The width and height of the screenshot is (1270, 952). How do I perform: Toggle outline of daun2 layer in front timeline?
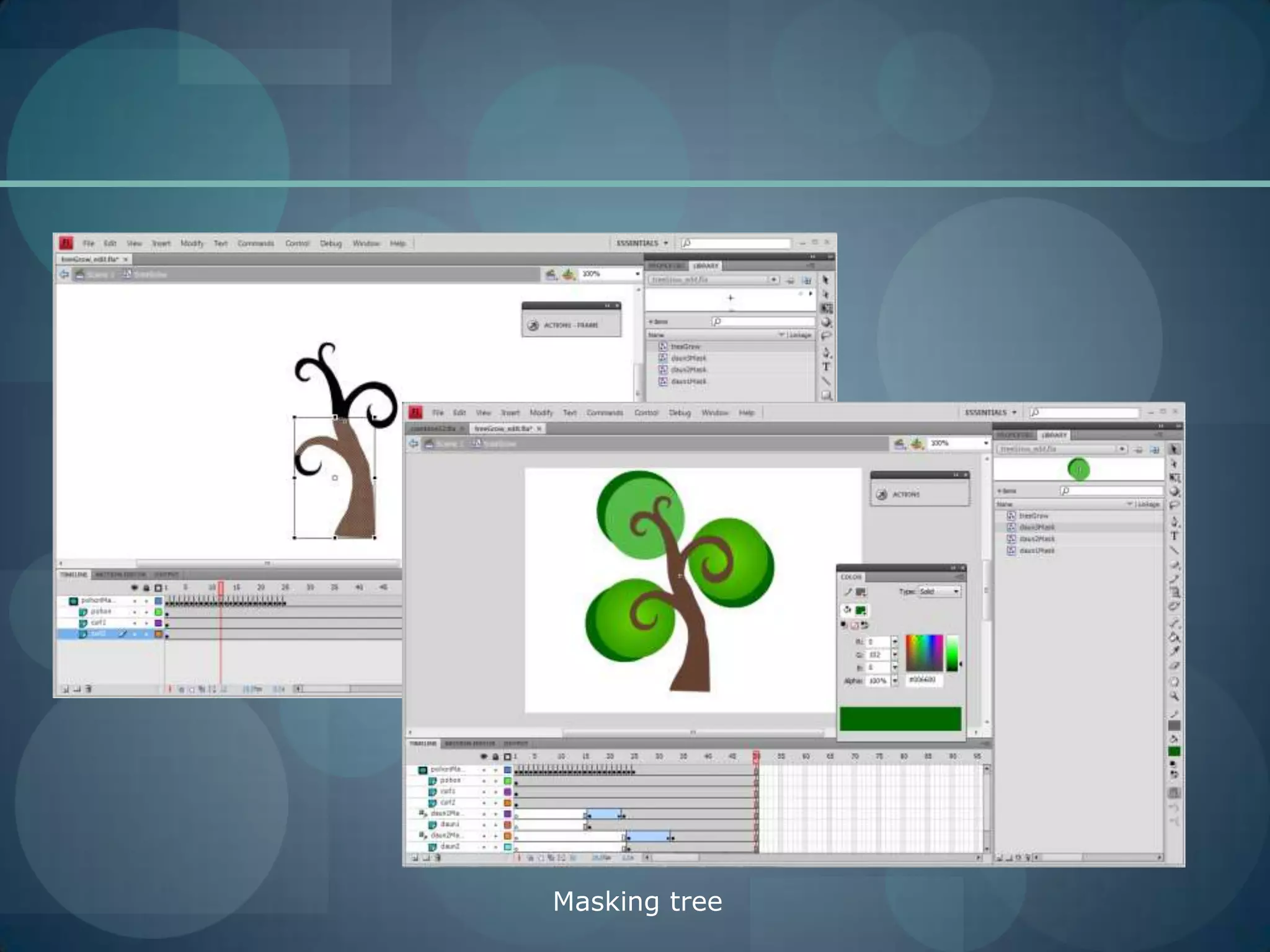tap(507, 847)
